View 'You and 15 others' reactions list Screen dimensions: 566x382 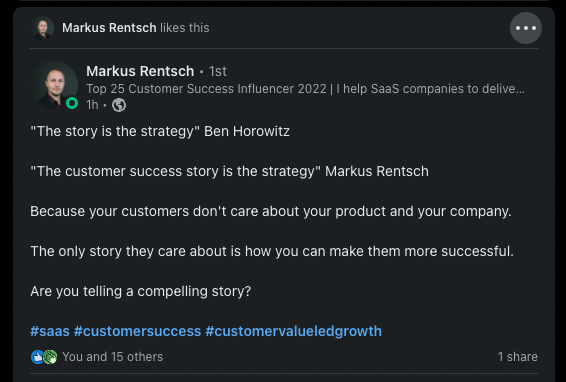pyautogui.click(x=113, y=357)
